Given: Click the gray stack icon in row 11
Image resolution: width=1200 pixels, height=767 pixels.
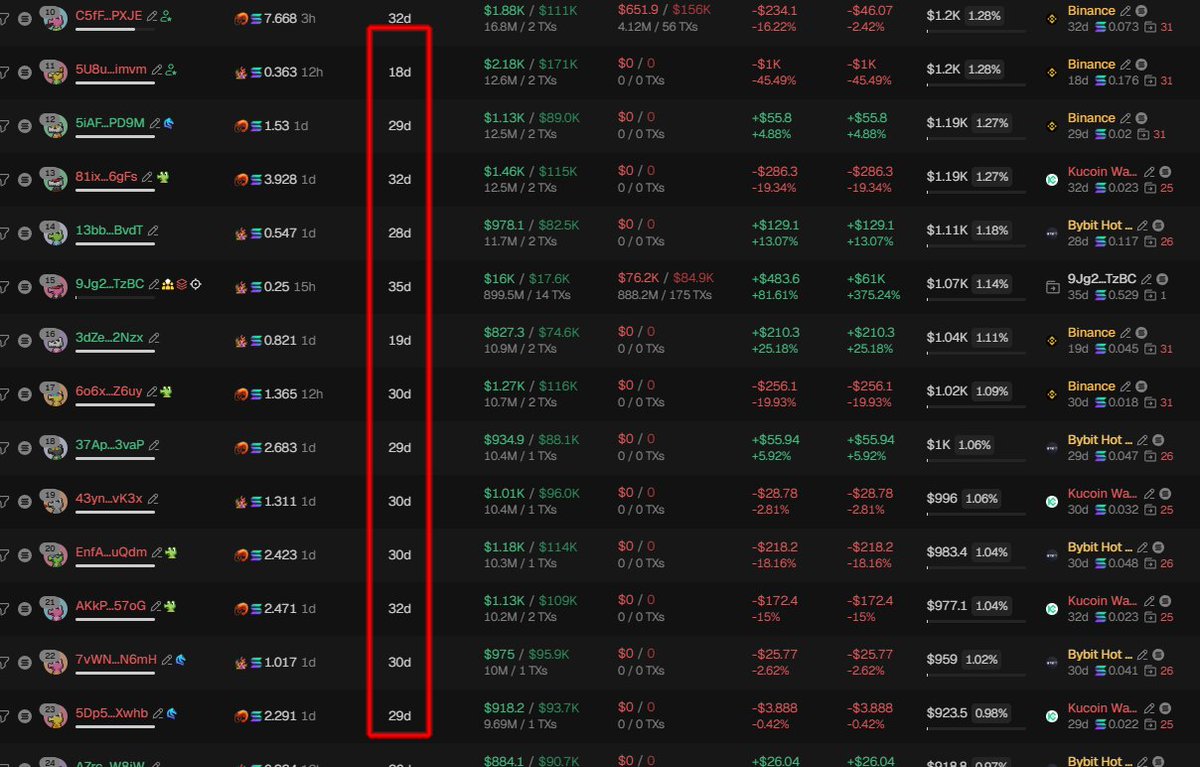Looking at the screenshot, I should point(25,72).
